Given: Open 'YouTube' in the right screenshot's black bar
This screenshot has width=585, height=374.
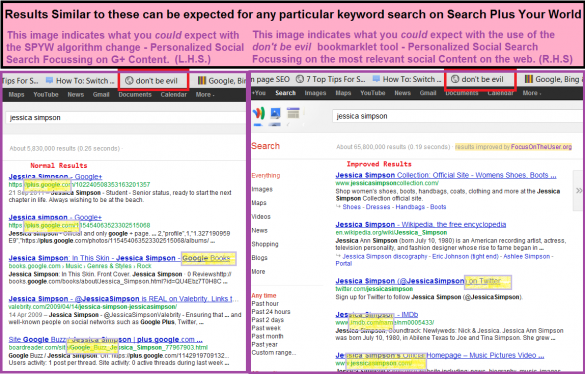Looking at the screenshot, I should (373, 93).
